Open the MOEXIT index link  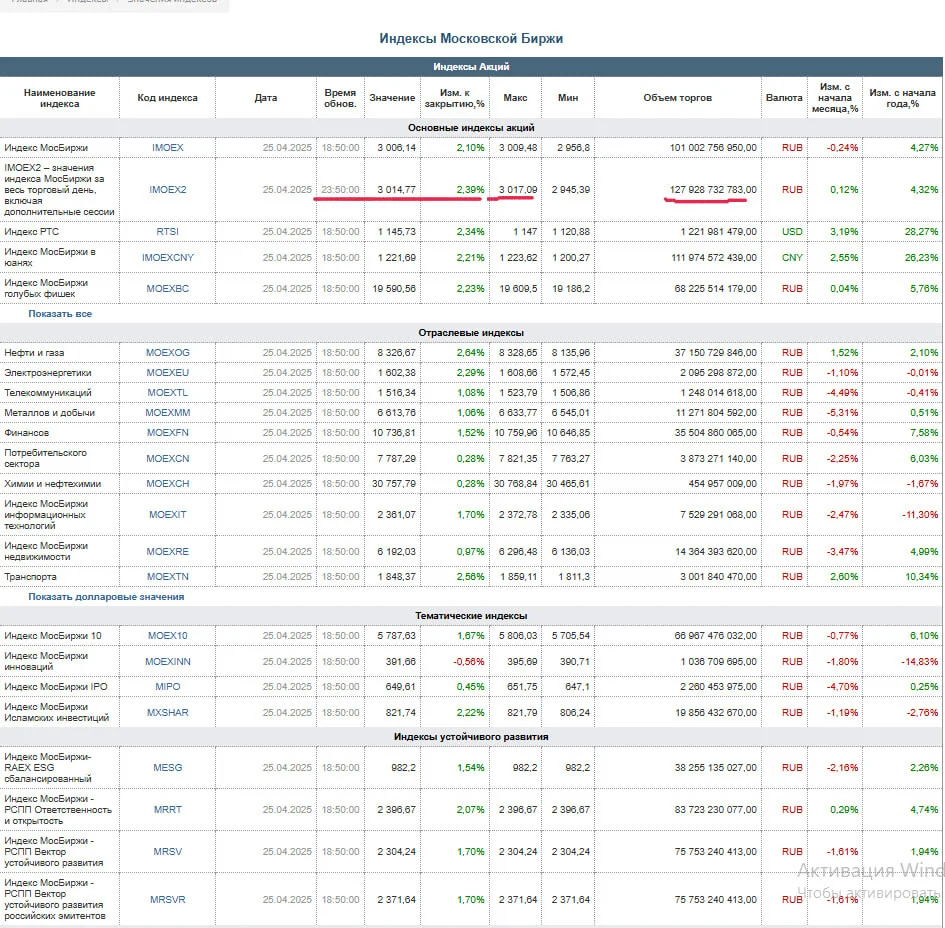coord(168,515)
